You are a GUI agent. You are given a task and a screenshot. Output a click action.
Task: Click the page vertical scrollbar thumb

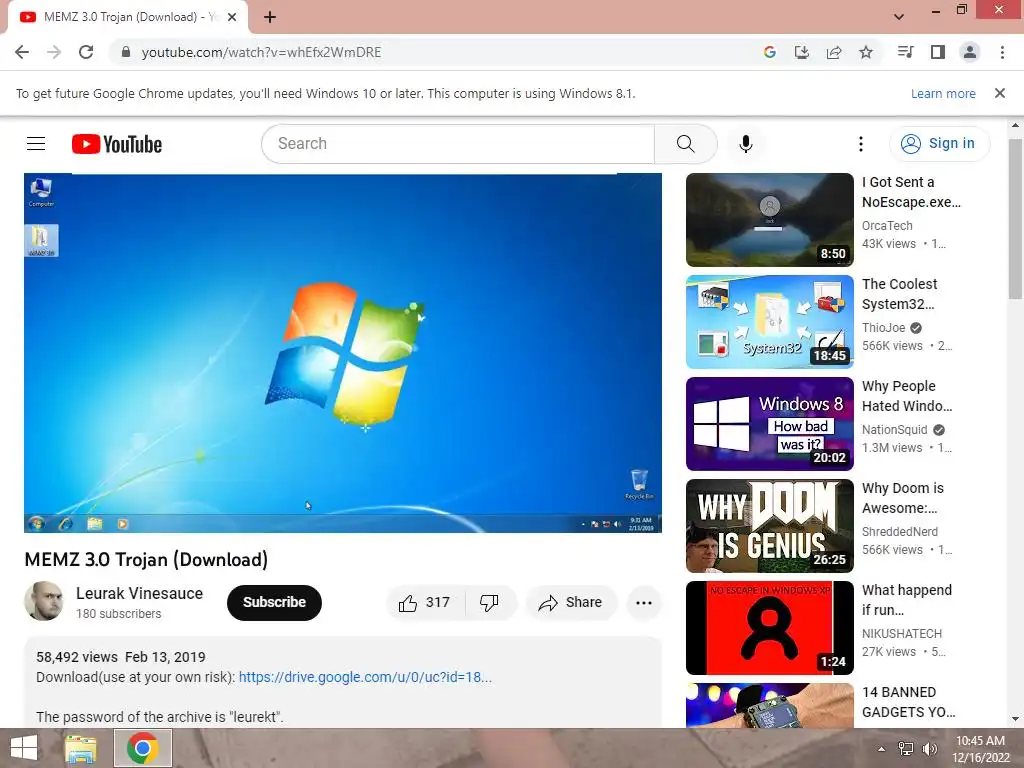tap(1015, 219)
